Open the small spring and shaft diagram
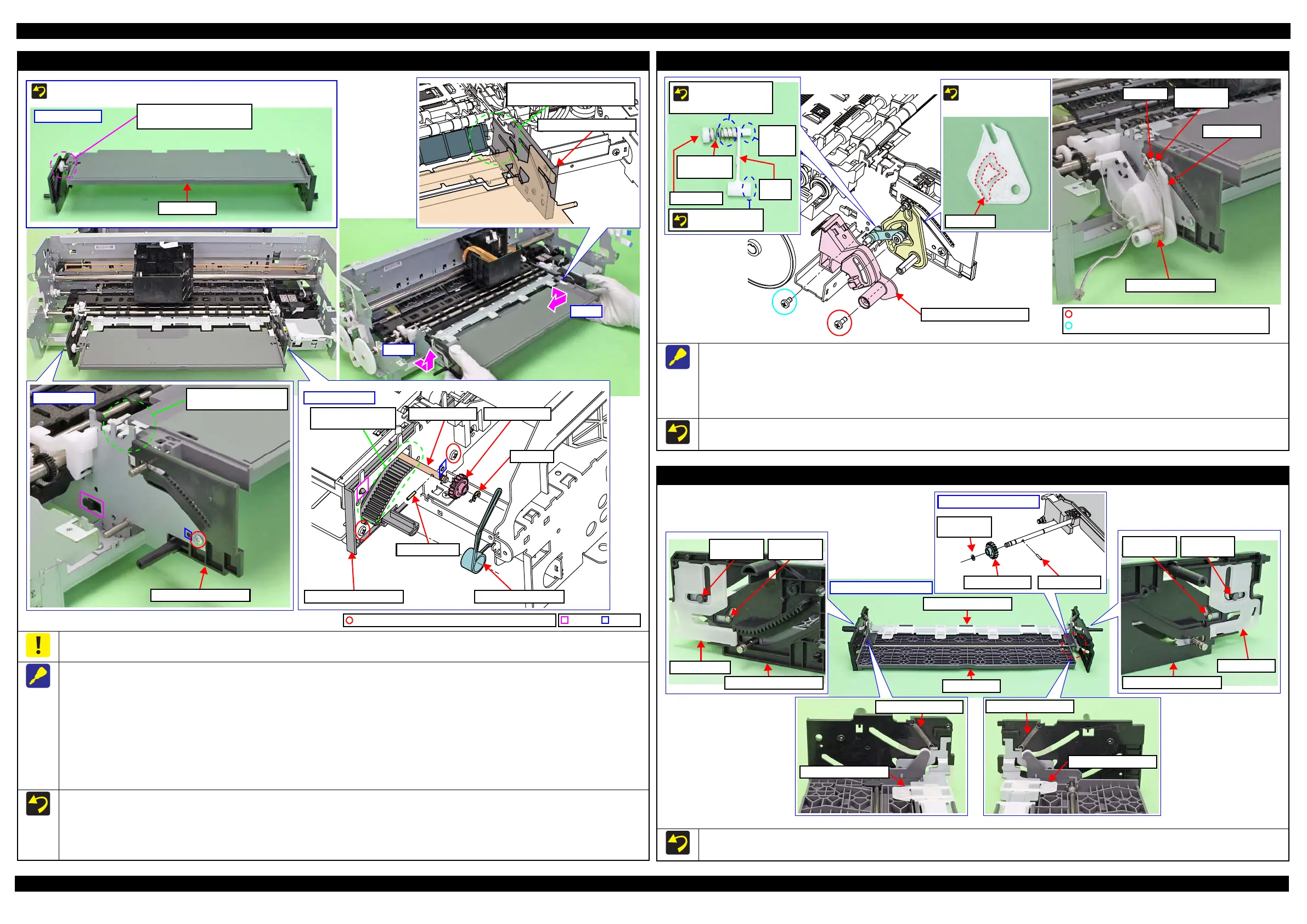 click(x=733, y=156)
